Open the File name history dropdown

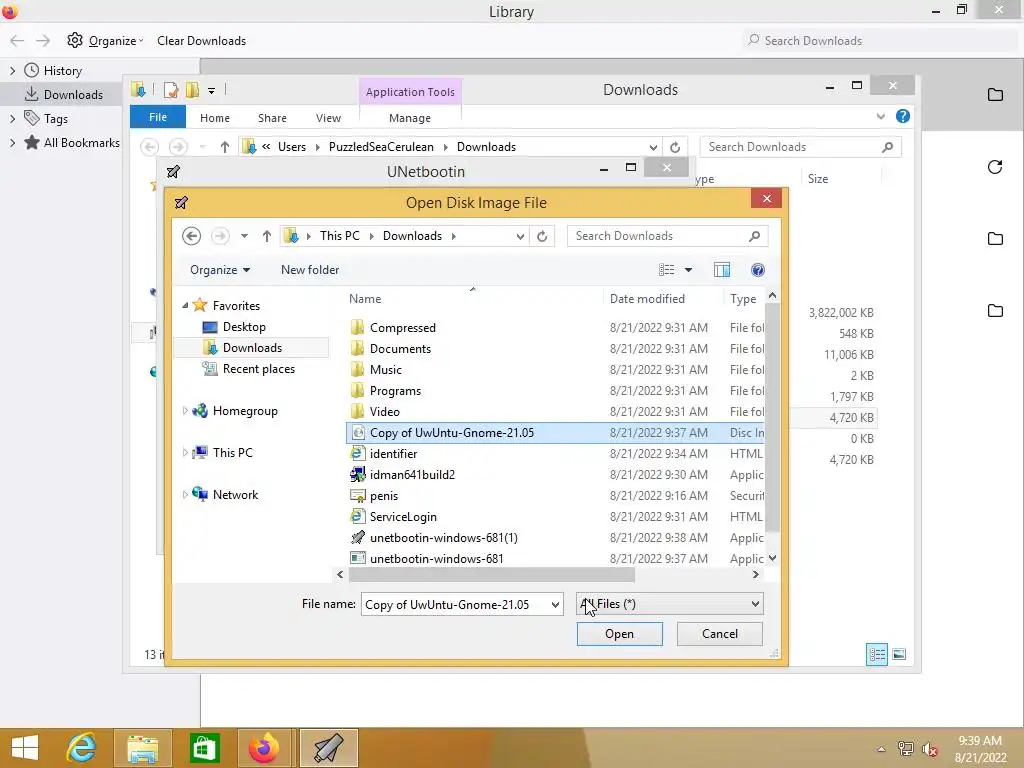click(x=555, y=605)
